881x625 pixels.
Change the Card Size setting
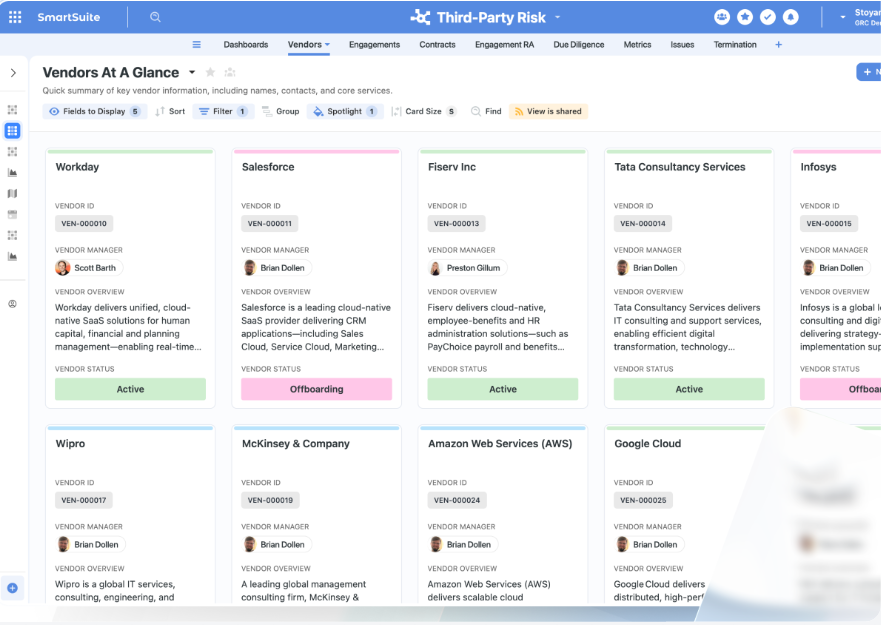(x=424, y=111)
